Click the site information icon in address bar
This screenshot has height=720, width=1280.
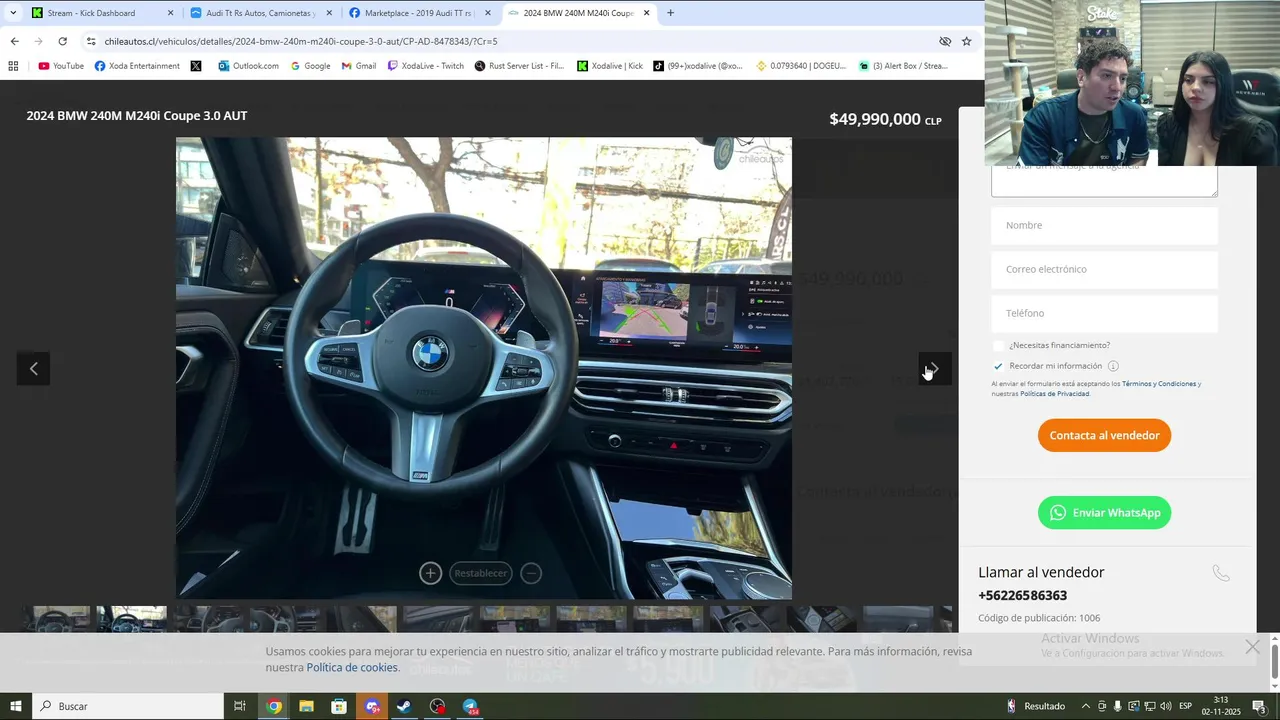pyautogui.click(x=91, y=41)
